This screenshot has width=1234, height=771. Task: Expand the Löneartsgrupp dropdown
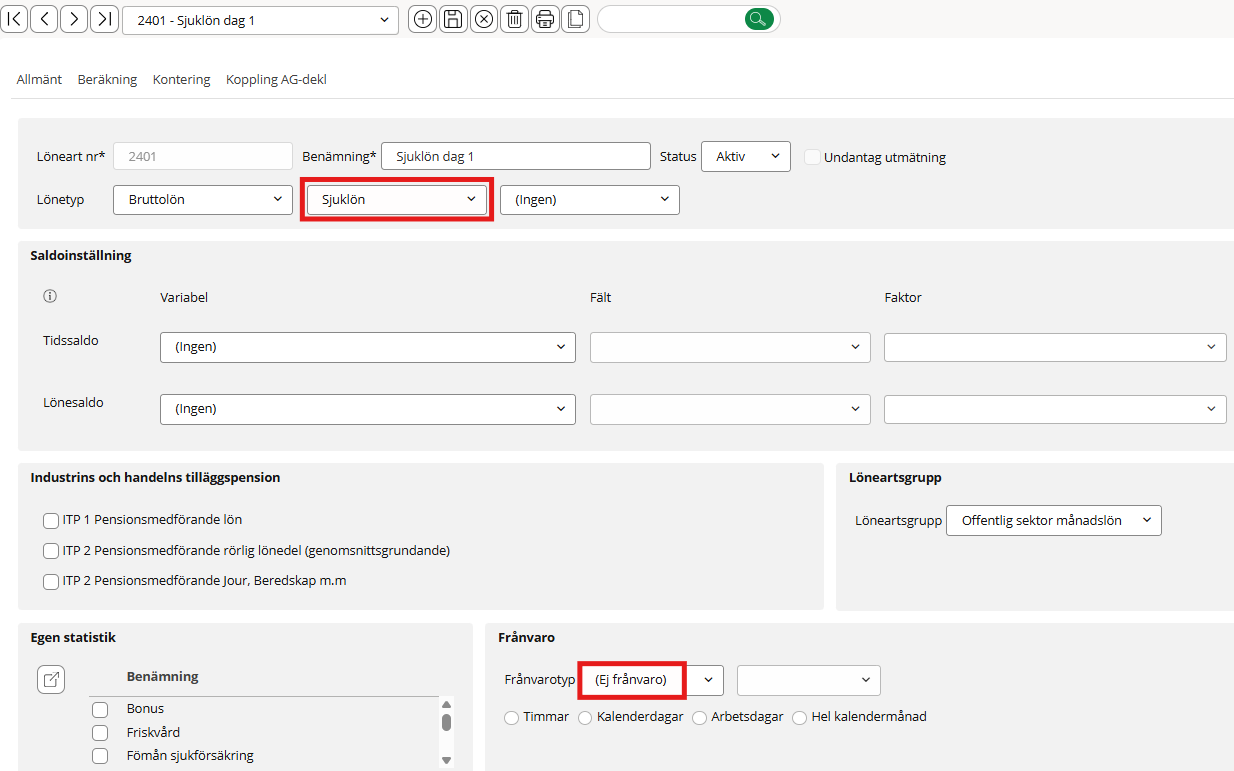pos(1053,521)
